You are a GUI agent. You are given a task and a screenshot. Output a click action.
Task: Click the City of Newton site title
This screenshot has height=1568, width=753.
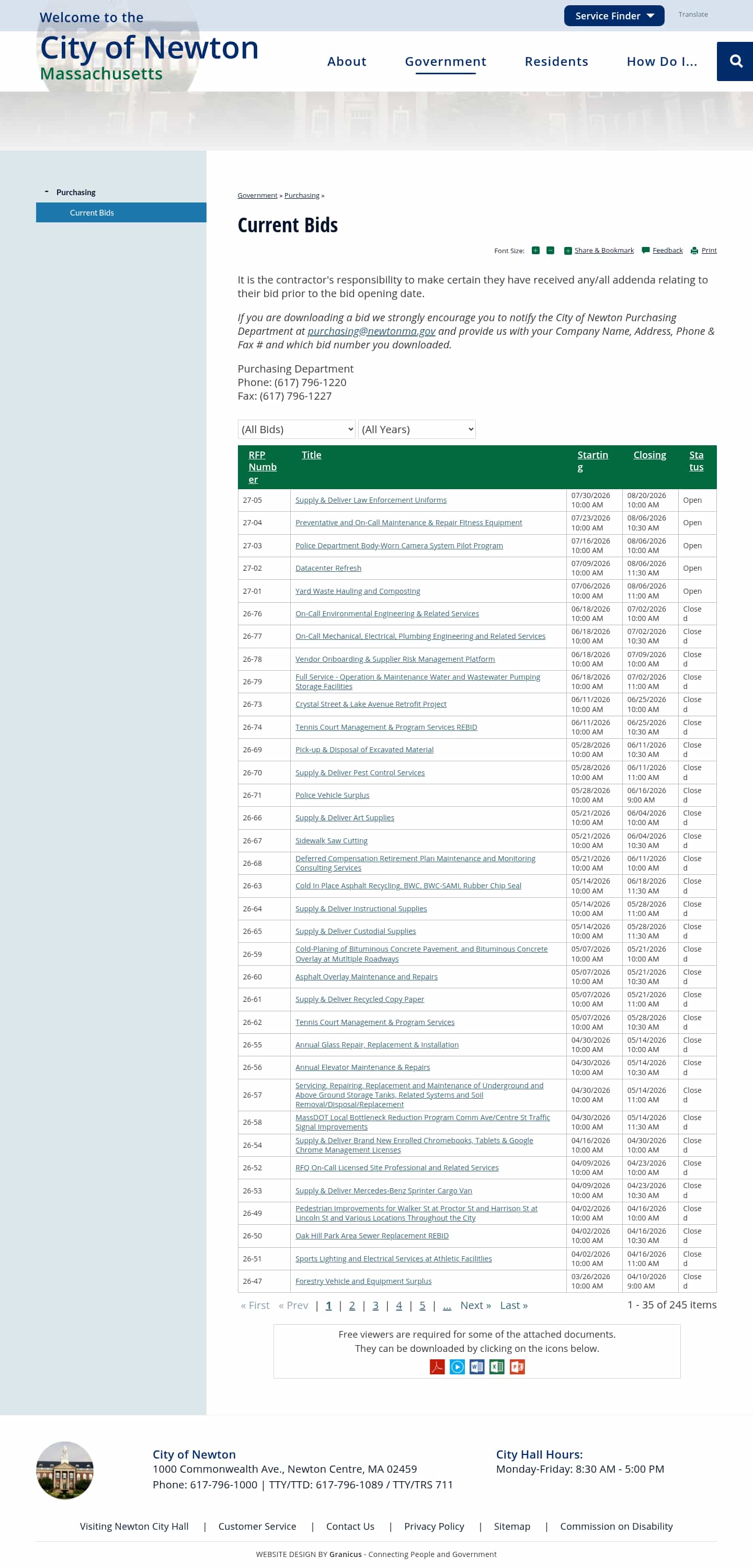tap(150, 48)
